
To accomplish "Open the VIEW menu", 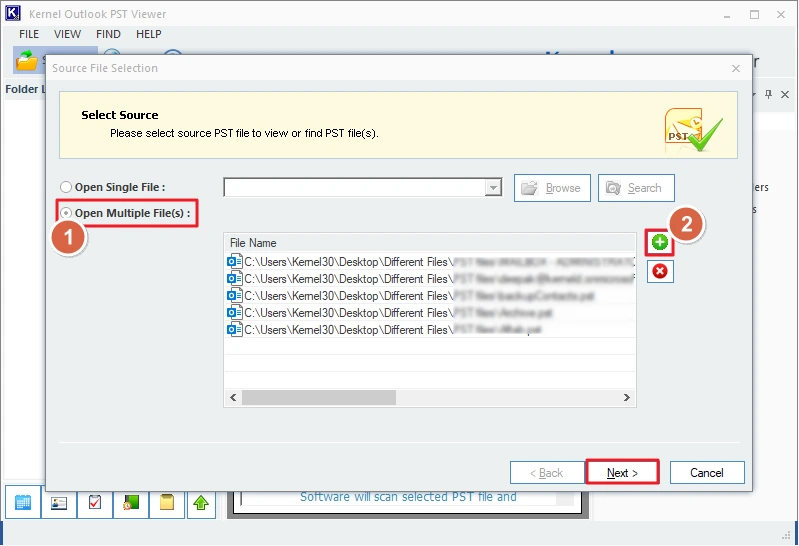I will pyautogui.click(x=67, y=34).
